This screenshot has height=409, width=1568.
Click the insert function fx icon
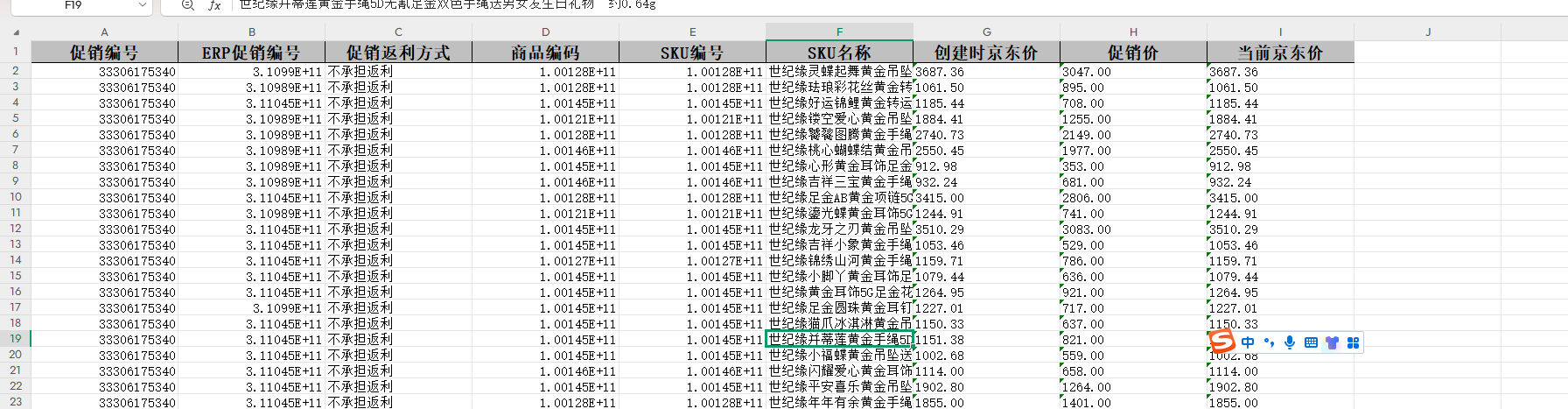coord(214,5)
